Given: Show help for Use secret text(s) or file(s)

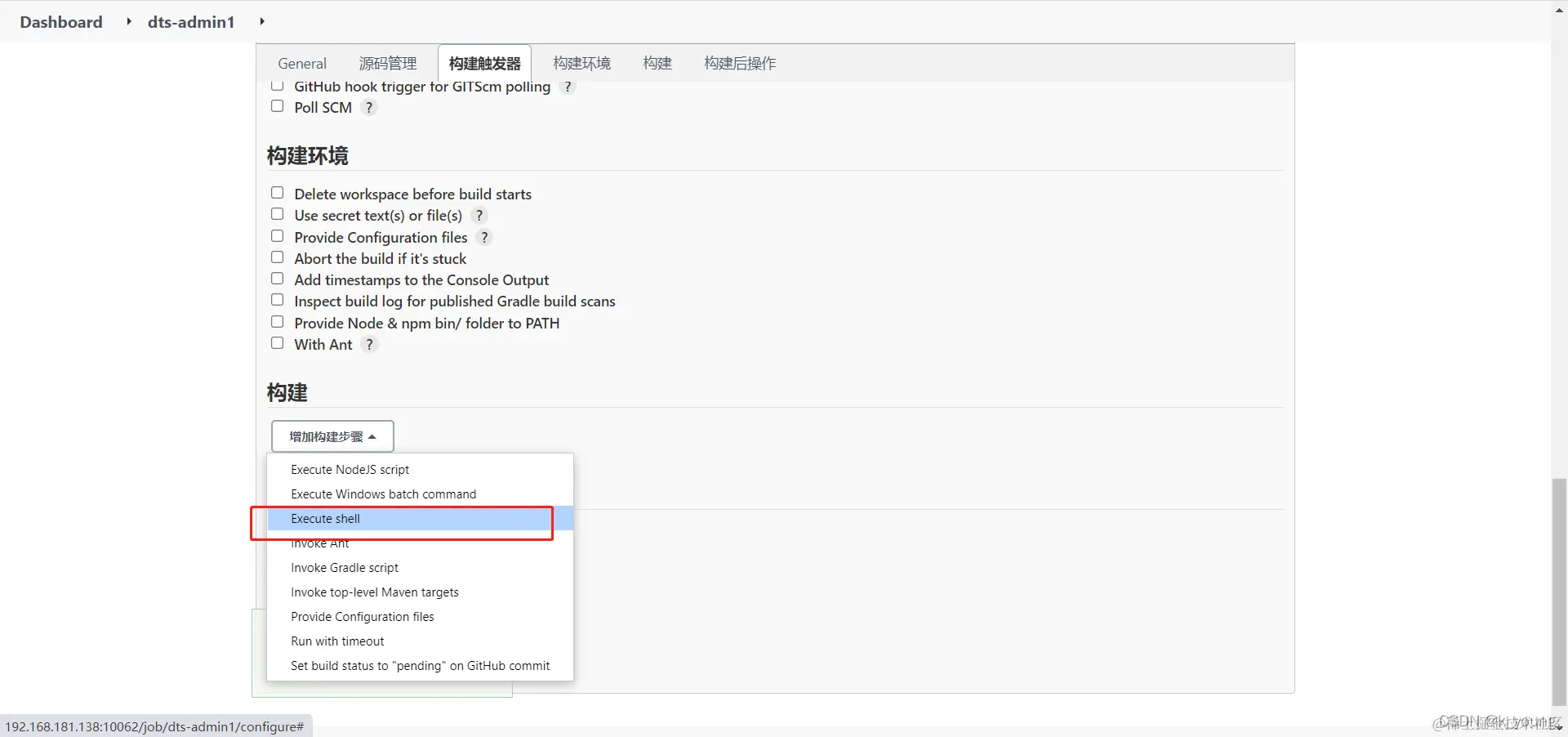Looking at the screenshot, I should (x=479, y=216).
